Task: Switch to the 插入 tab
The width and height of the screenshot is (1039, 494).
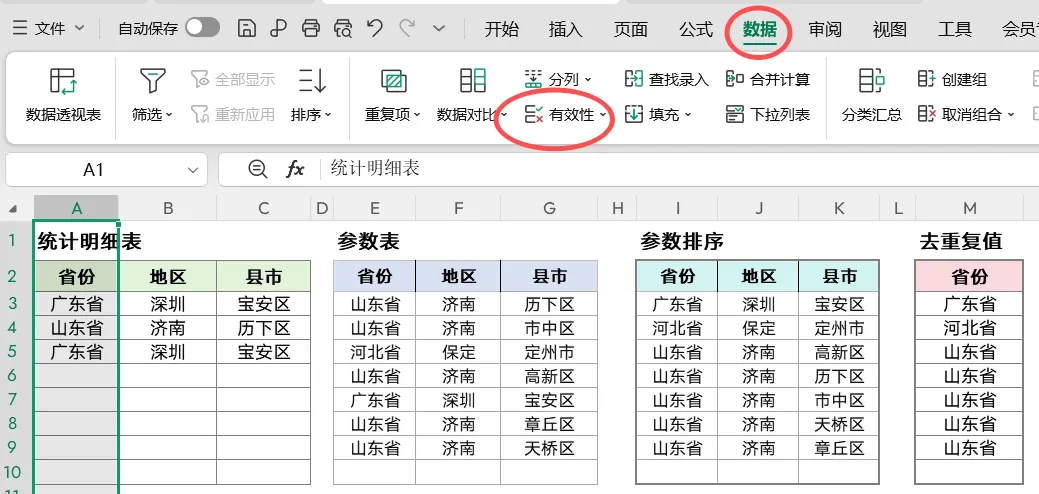Action: click(x=565, y=29)
